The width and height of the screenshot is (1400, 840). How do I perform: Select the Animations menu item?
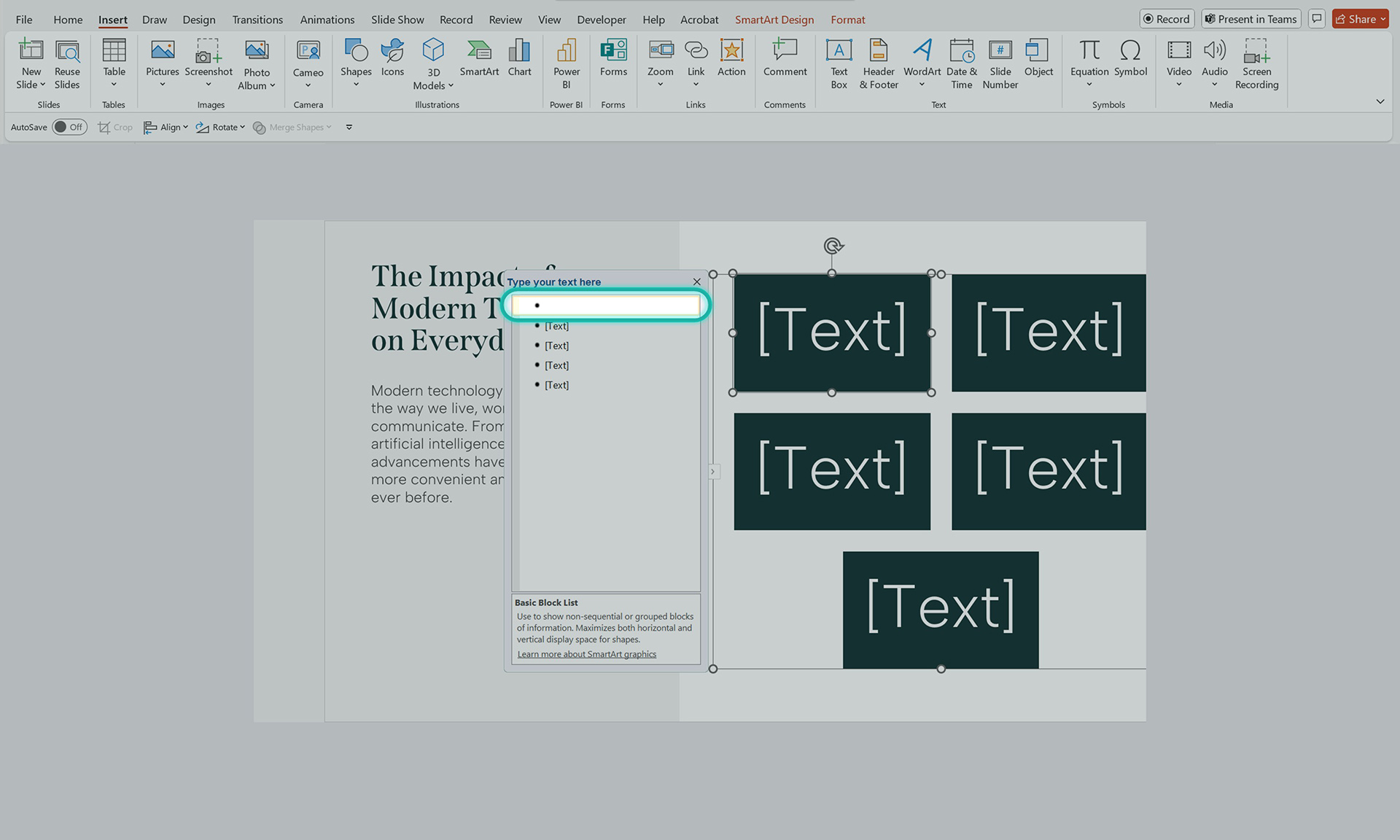[326, 19]
